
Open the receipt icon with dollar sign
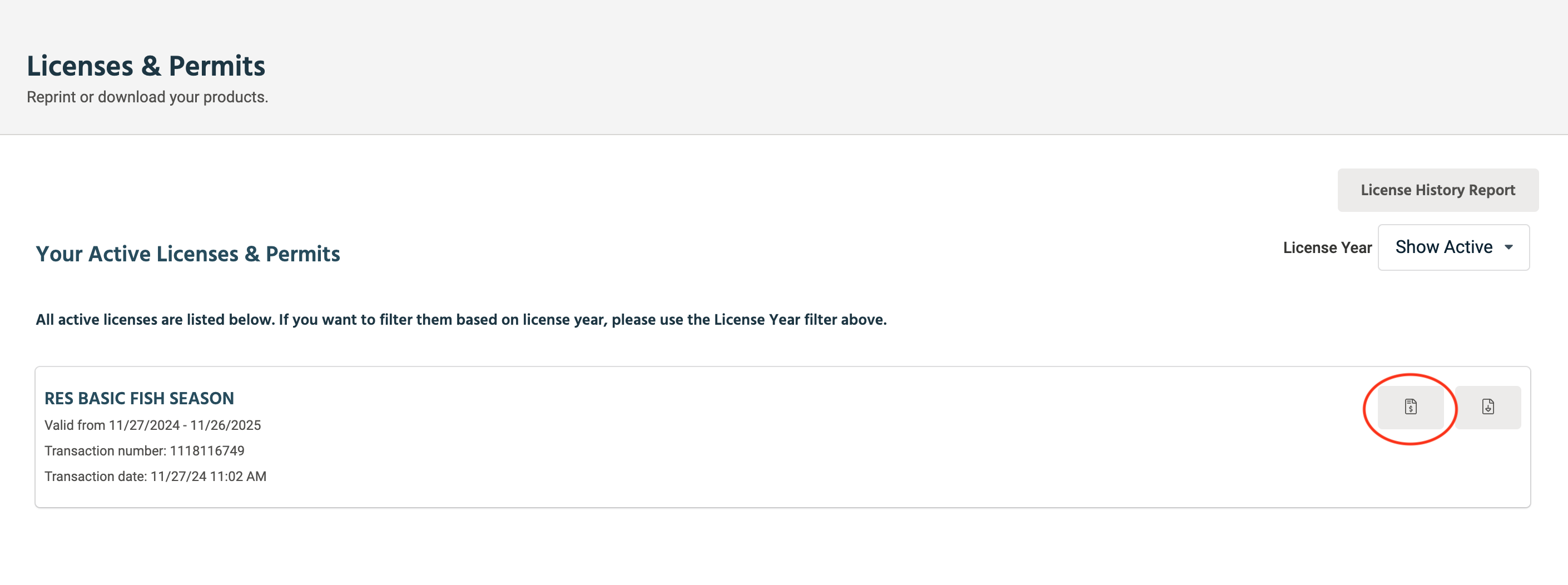[x=1410, y=406]
